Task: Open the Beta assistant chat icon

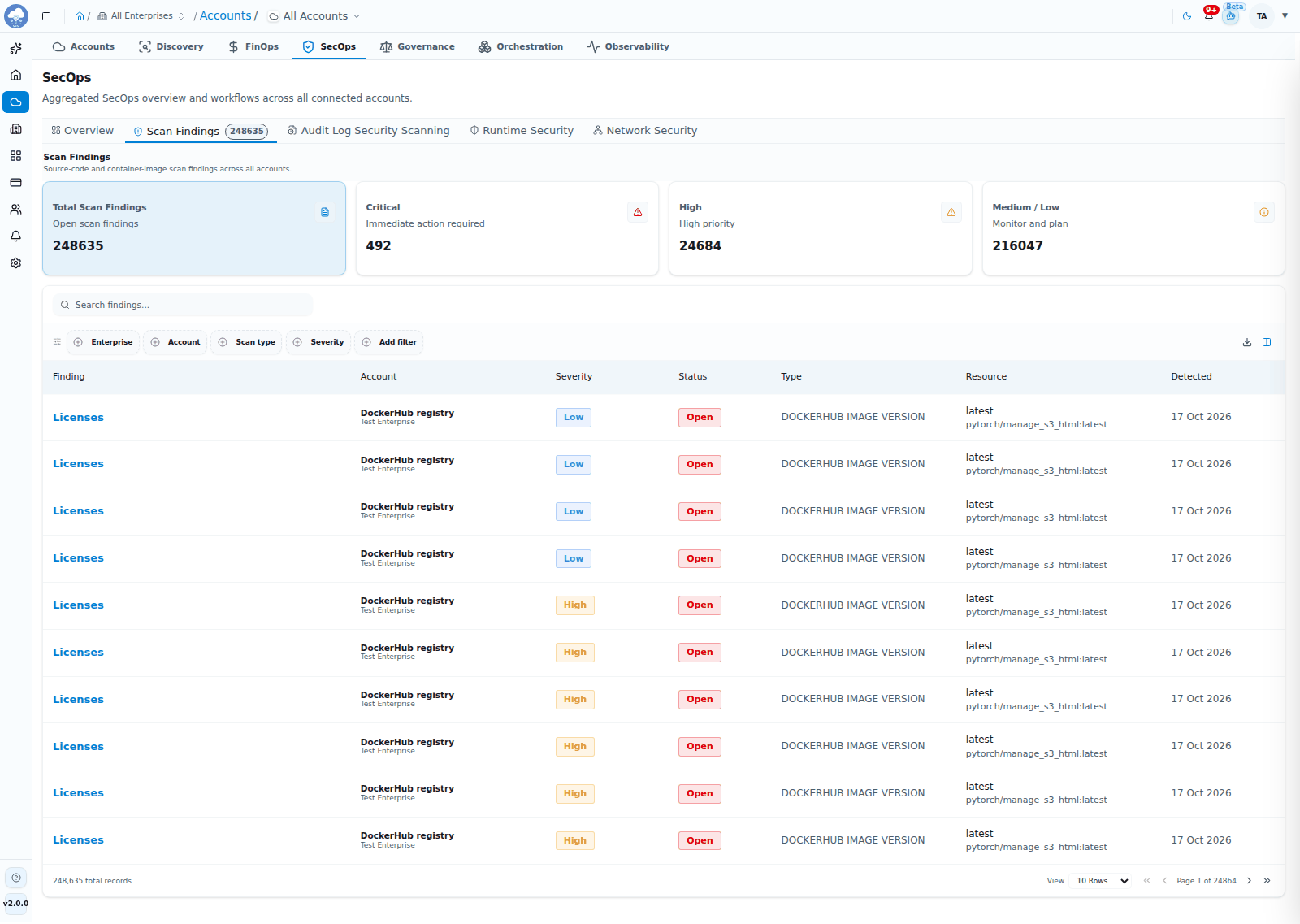Action: click(1231, 16)
